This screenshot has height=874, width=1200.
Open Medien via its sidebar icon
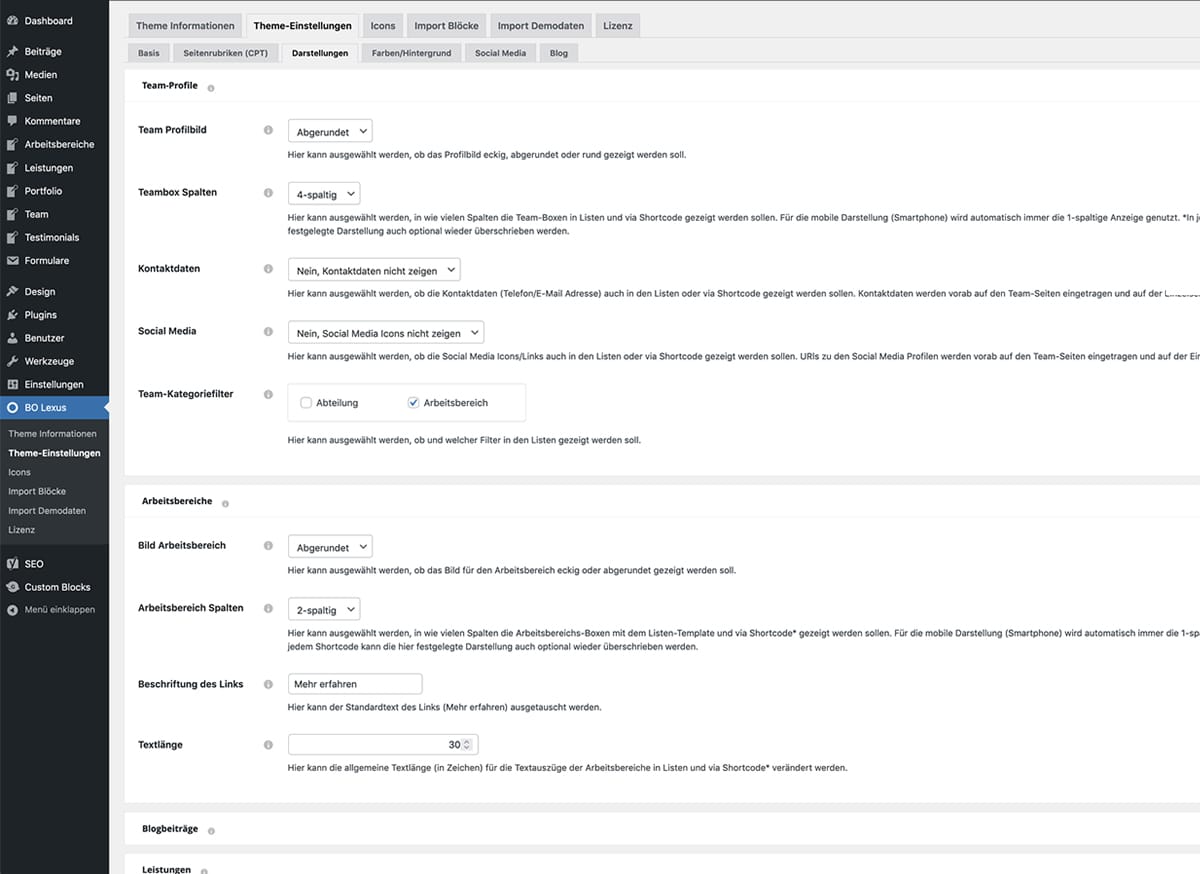click(12, 75)
